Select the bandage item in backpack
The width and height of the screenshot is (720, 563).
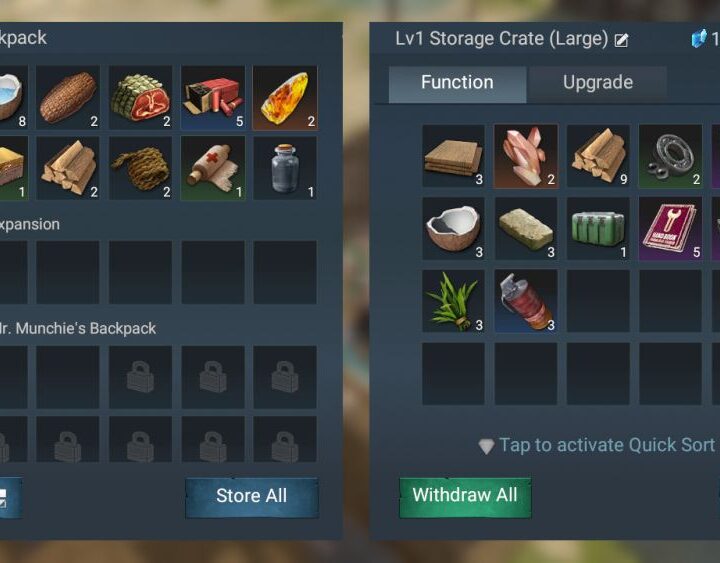pyautogui.click(x=213, y=168)
